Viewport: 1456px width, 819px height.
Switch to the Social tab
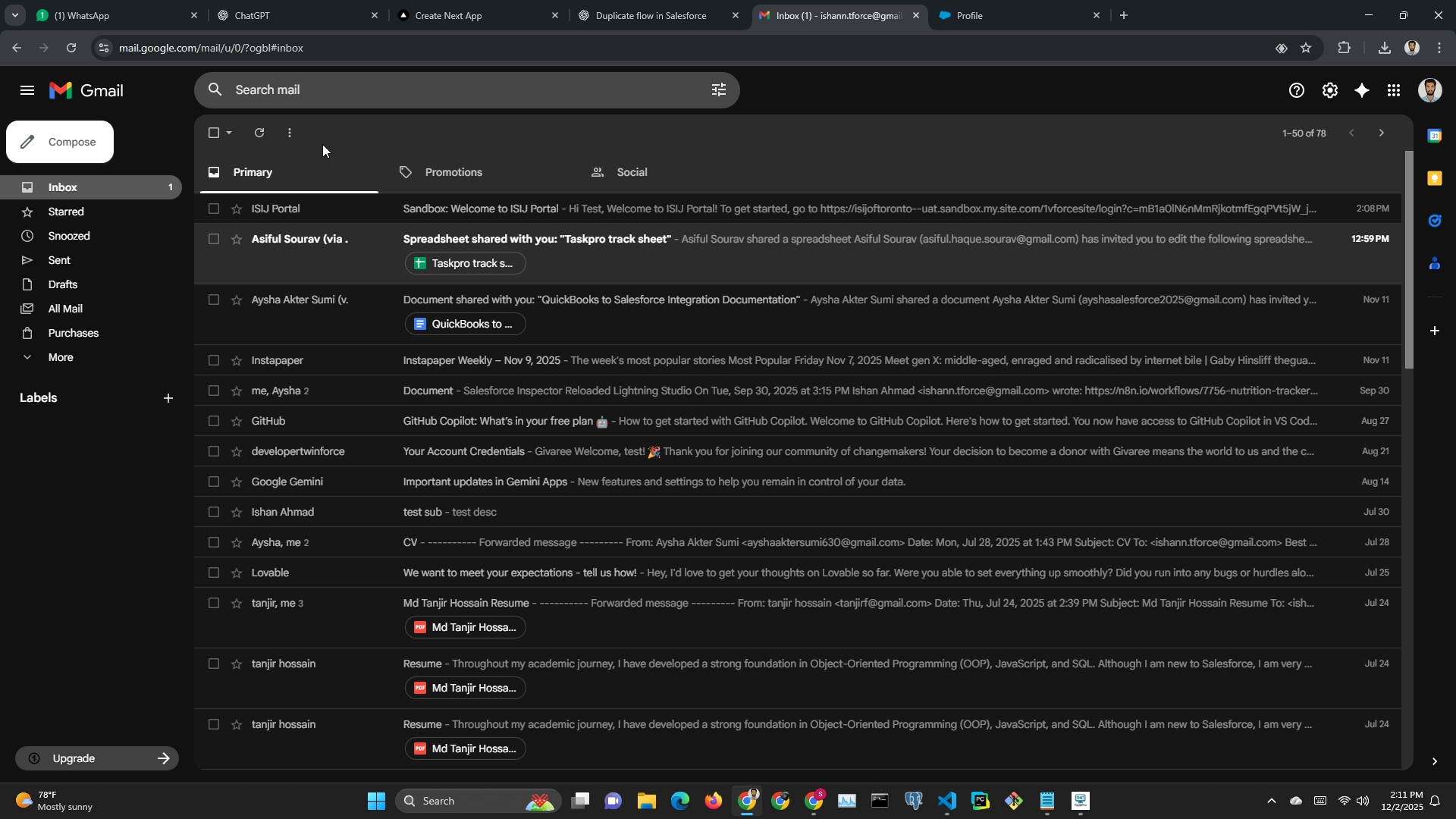pyautogui.click(x=631, y=172)
